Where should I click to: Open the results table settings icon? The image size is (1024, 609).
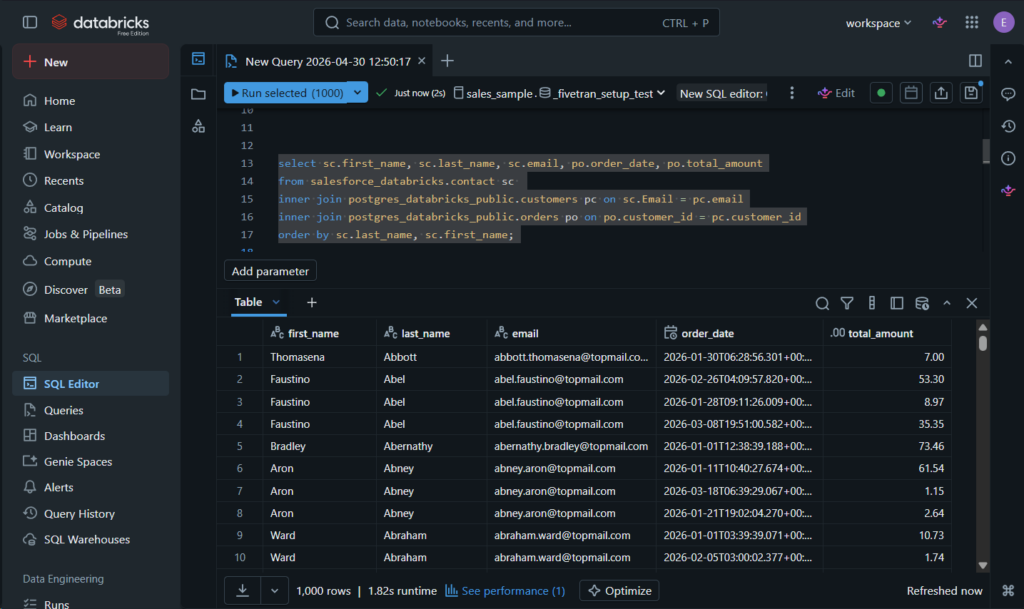point(922,303)
